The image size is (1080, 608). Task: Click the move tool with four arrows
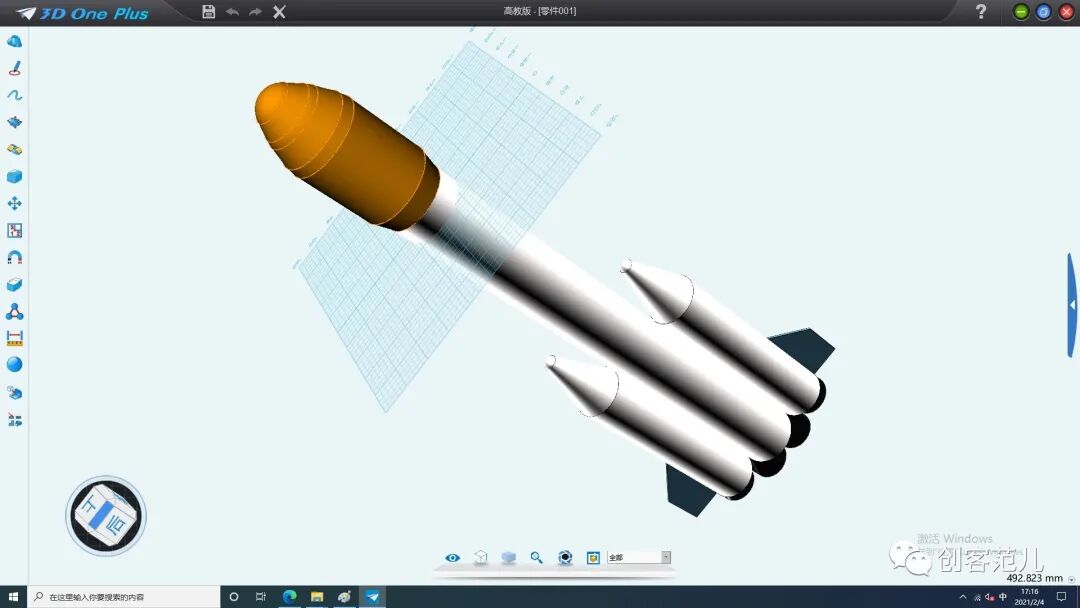pos(14,203)
